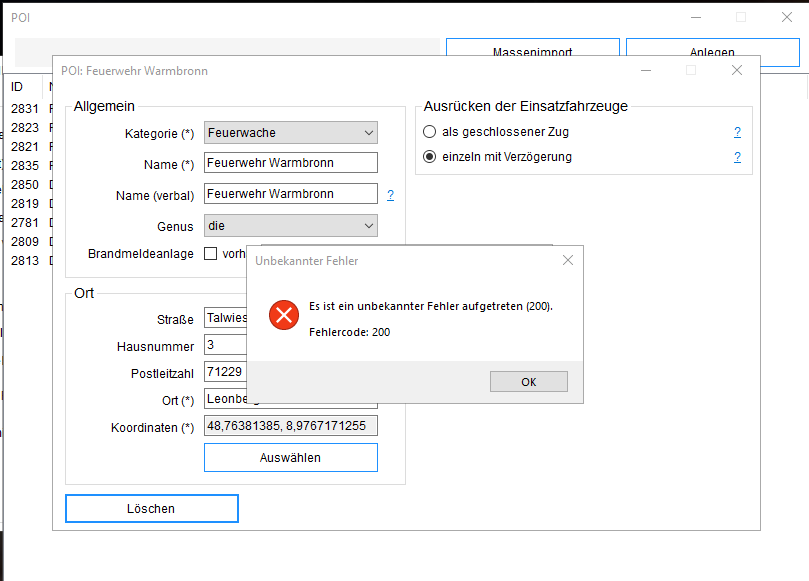Minimize the 'POI: Feuerwehr Warmbronn' window
809x581 pixels.
click(x=646, y=70)
